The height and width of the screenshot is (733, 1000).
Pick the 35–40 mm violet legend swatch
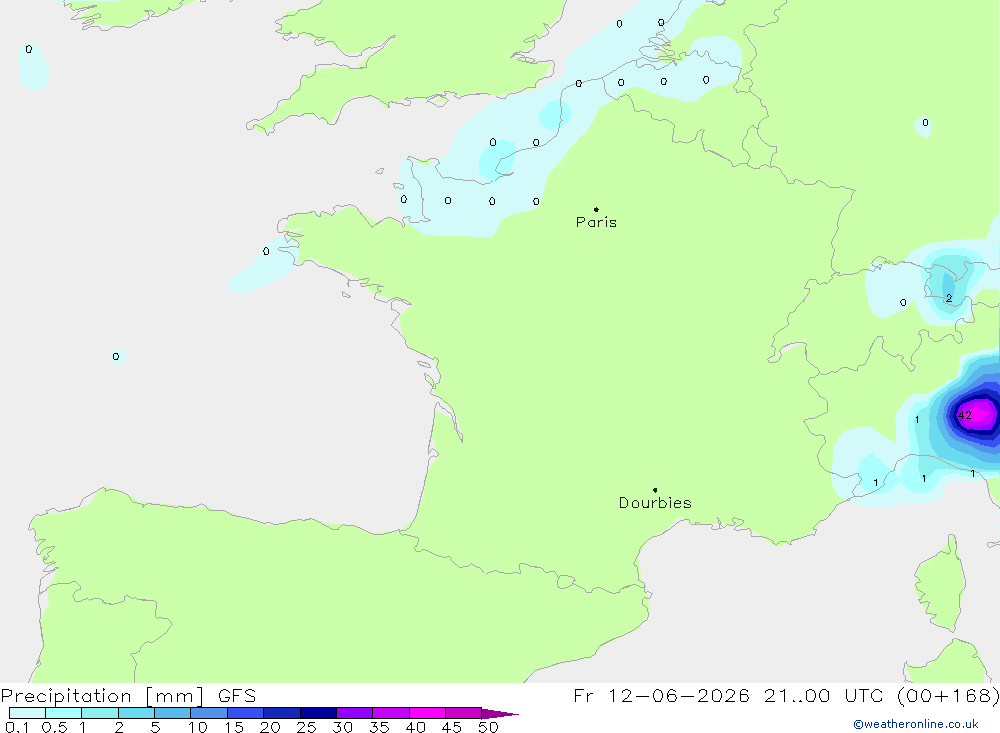click(x=390, y=713)
